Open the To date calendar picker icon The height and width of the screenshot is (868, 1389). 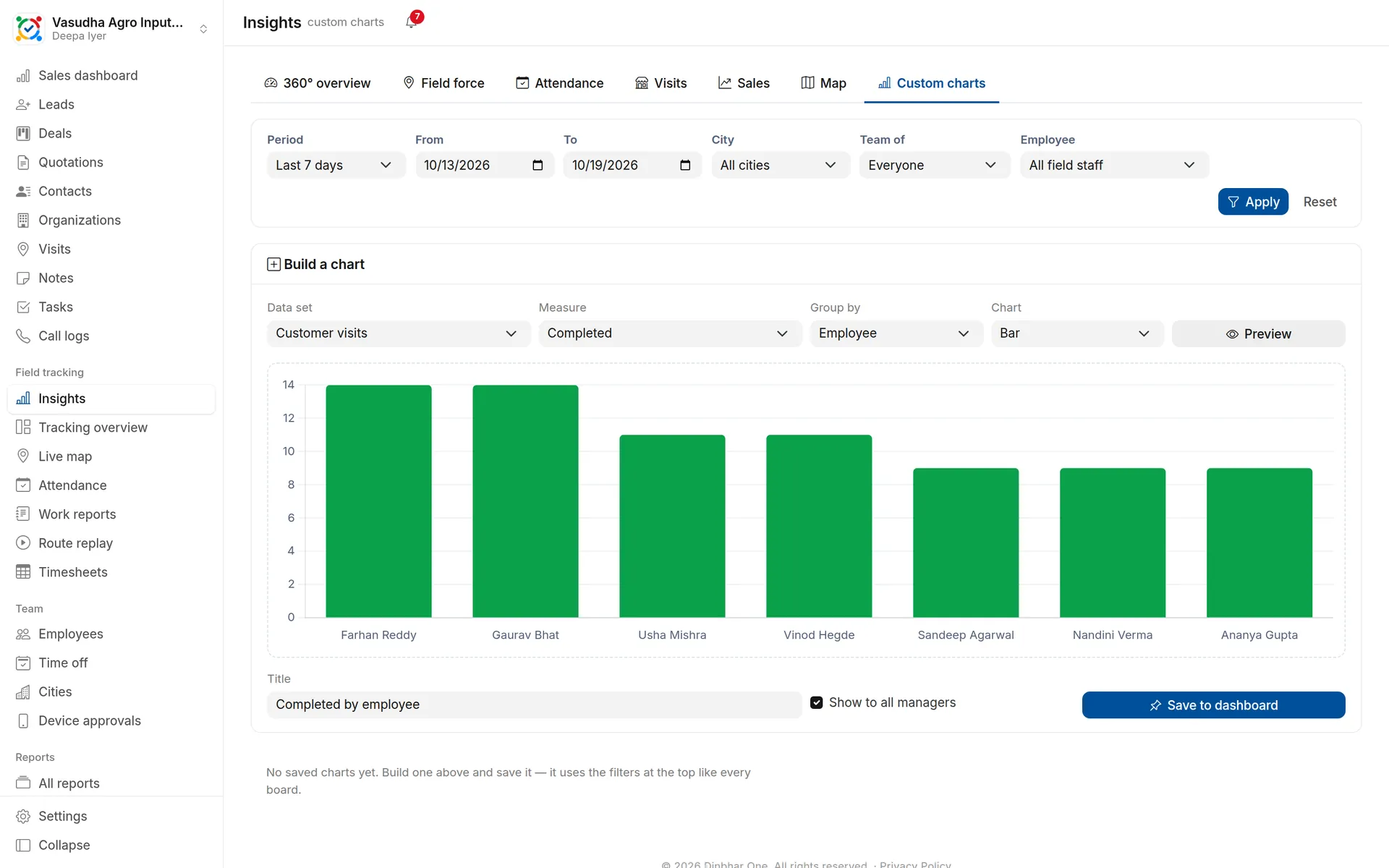tap(685, 165)
